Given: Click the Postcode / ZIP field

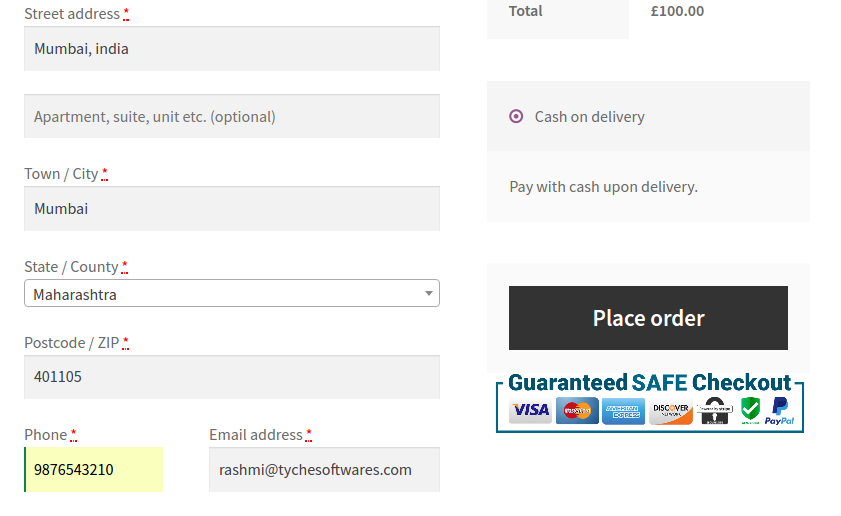Looking at the screenshot, I should point(232,377).
